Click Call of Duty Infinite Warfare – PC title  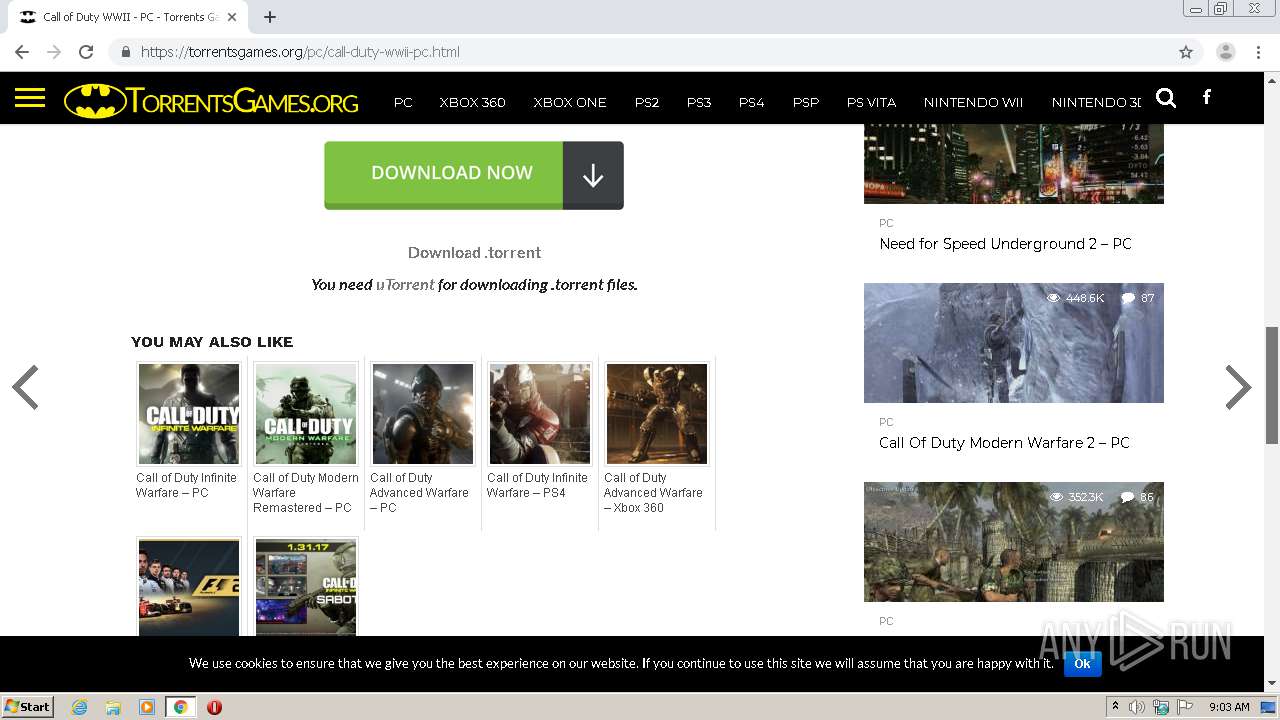click(x=186, y=485)
